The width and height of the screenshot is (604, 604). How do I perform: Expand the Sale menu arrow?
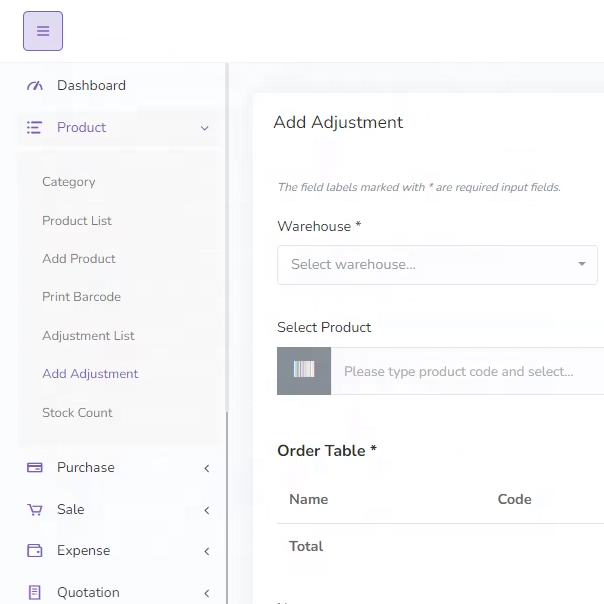click(206, 510)
